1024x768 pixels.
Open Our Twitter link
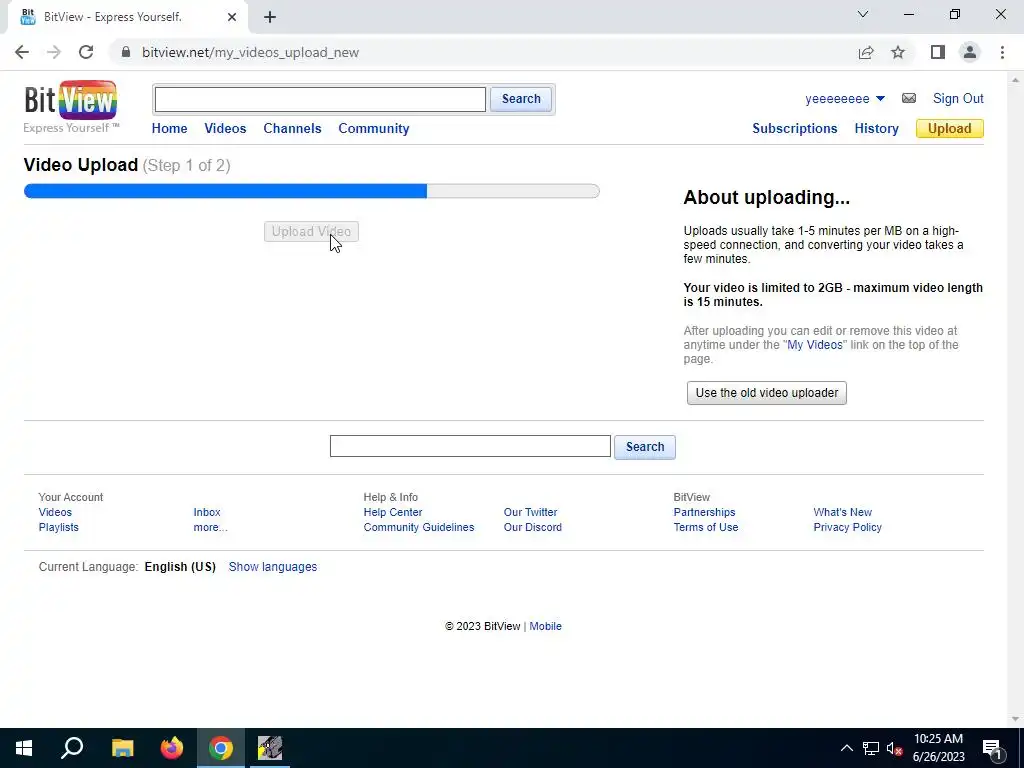pyautogui.click(x=530, y=512)
